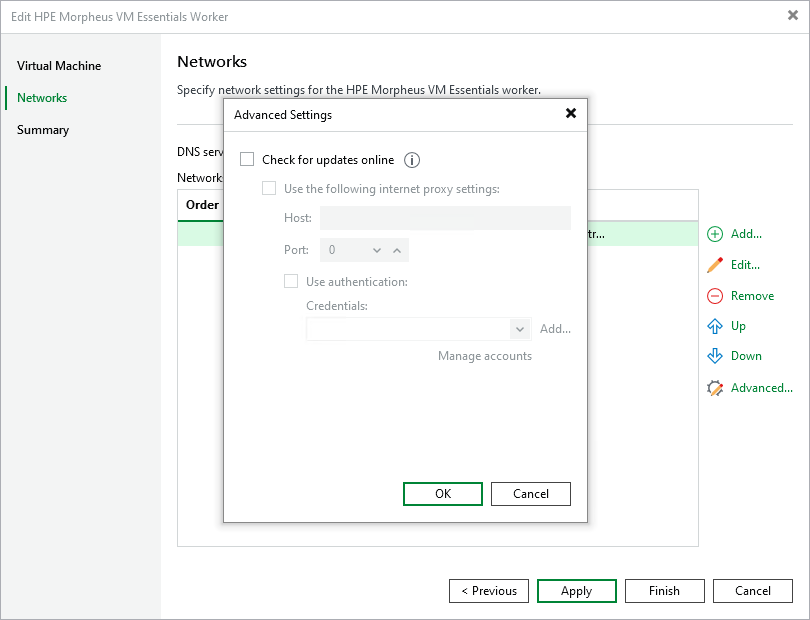Switch to the Virtual Machine step
This screenshot has width=810, height=620.
59,66
